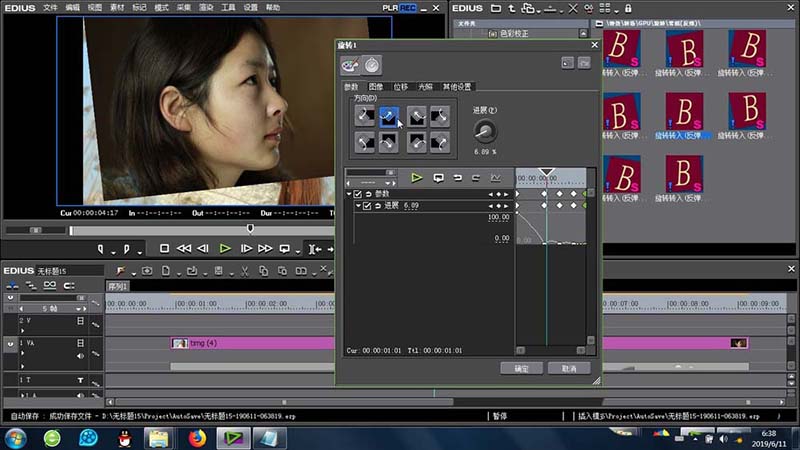The height and width of the screenshot is (450, 800).
Task: Click the 进展 progress knob
Action: coord(485,132)
